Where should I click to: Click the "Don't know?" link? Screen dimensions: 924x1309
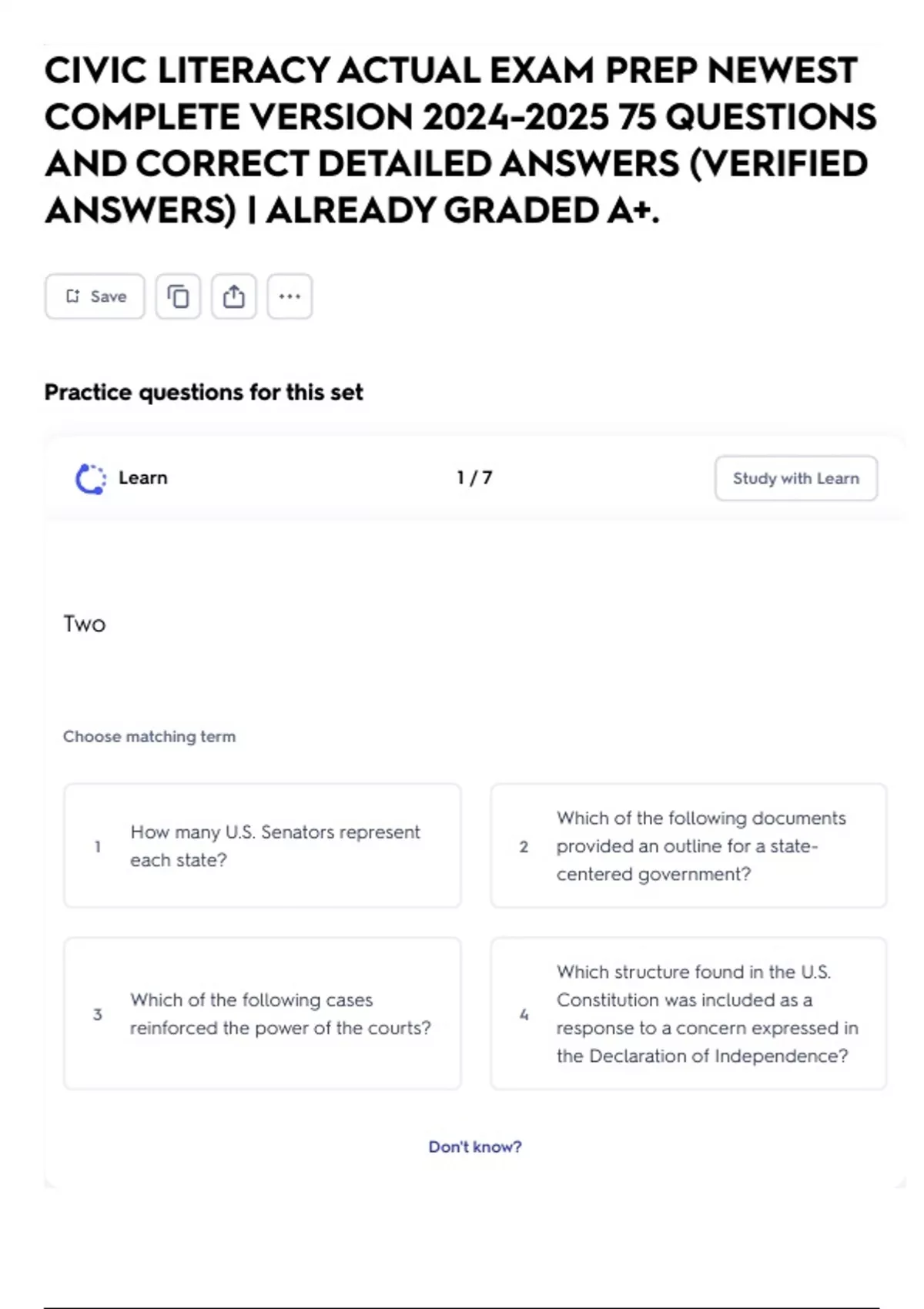point(475,1147)
